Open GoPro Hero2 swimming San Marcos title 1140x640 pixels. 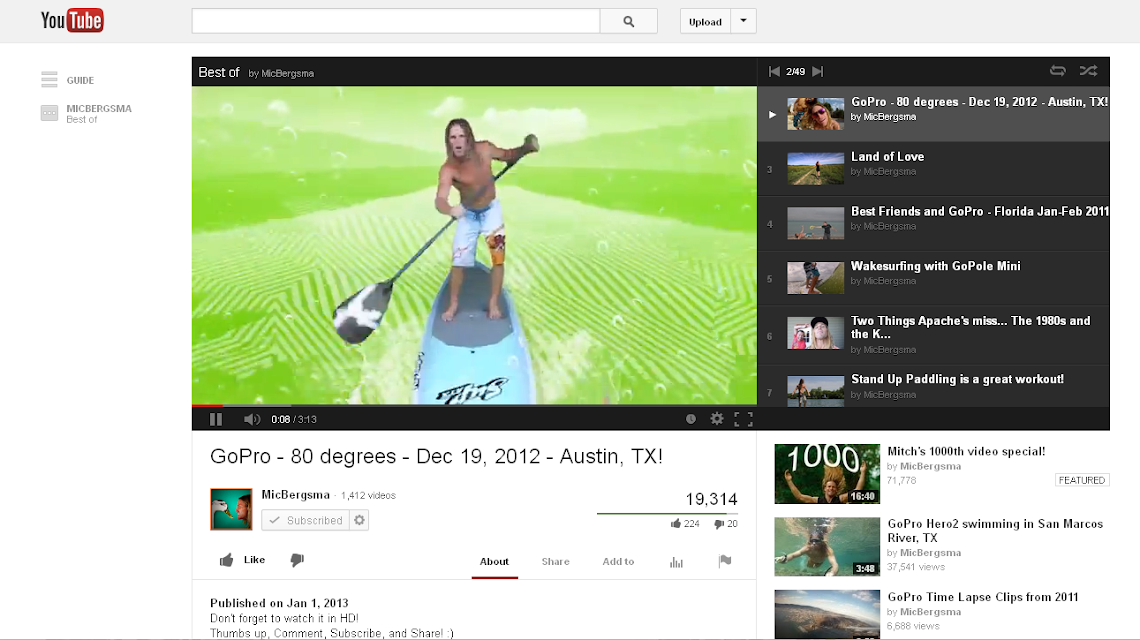click(995, 531)
